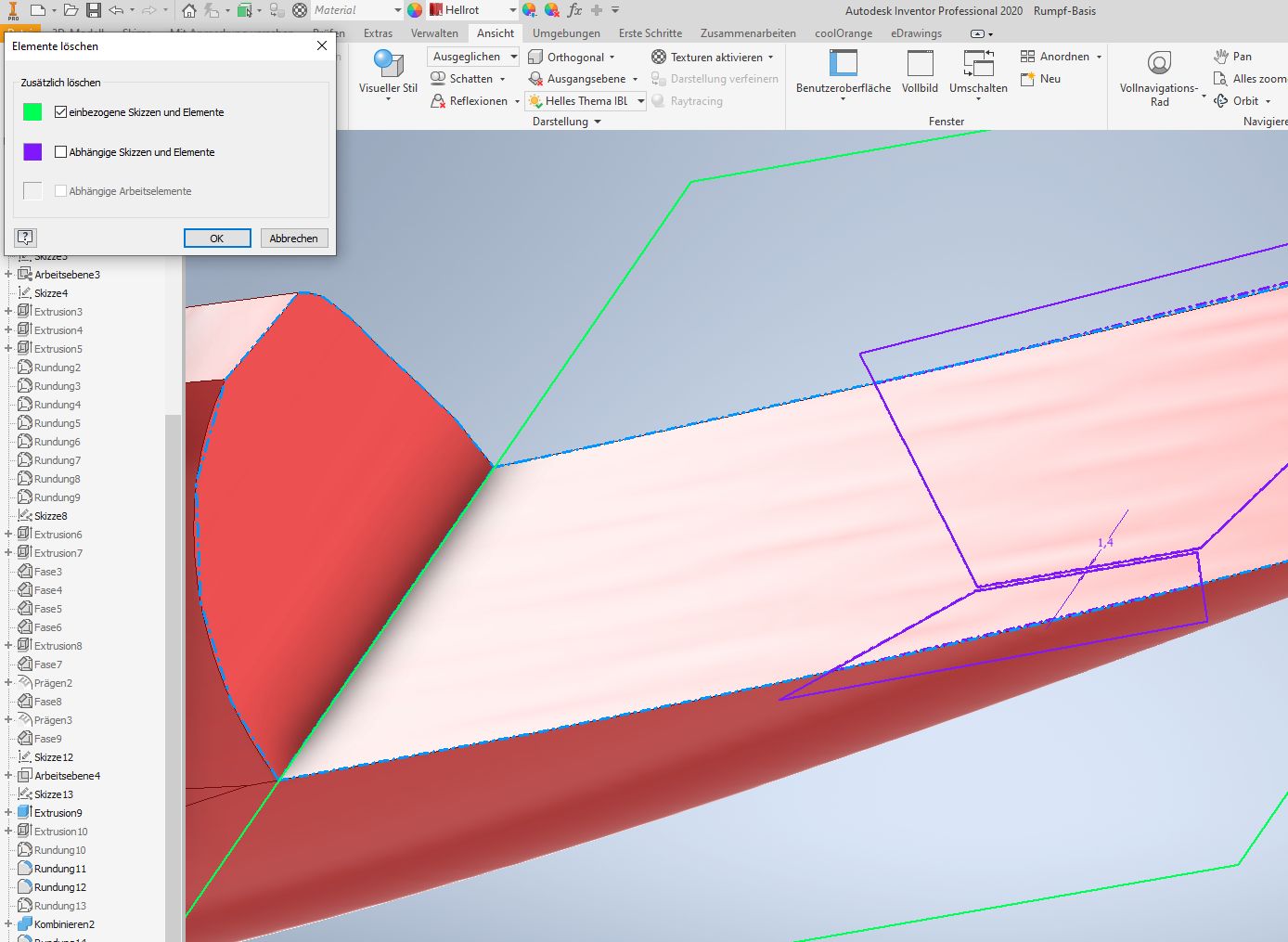The image size is (1288, 942).
Task: Click the help icon in the dialog
Action: (25, 238)
